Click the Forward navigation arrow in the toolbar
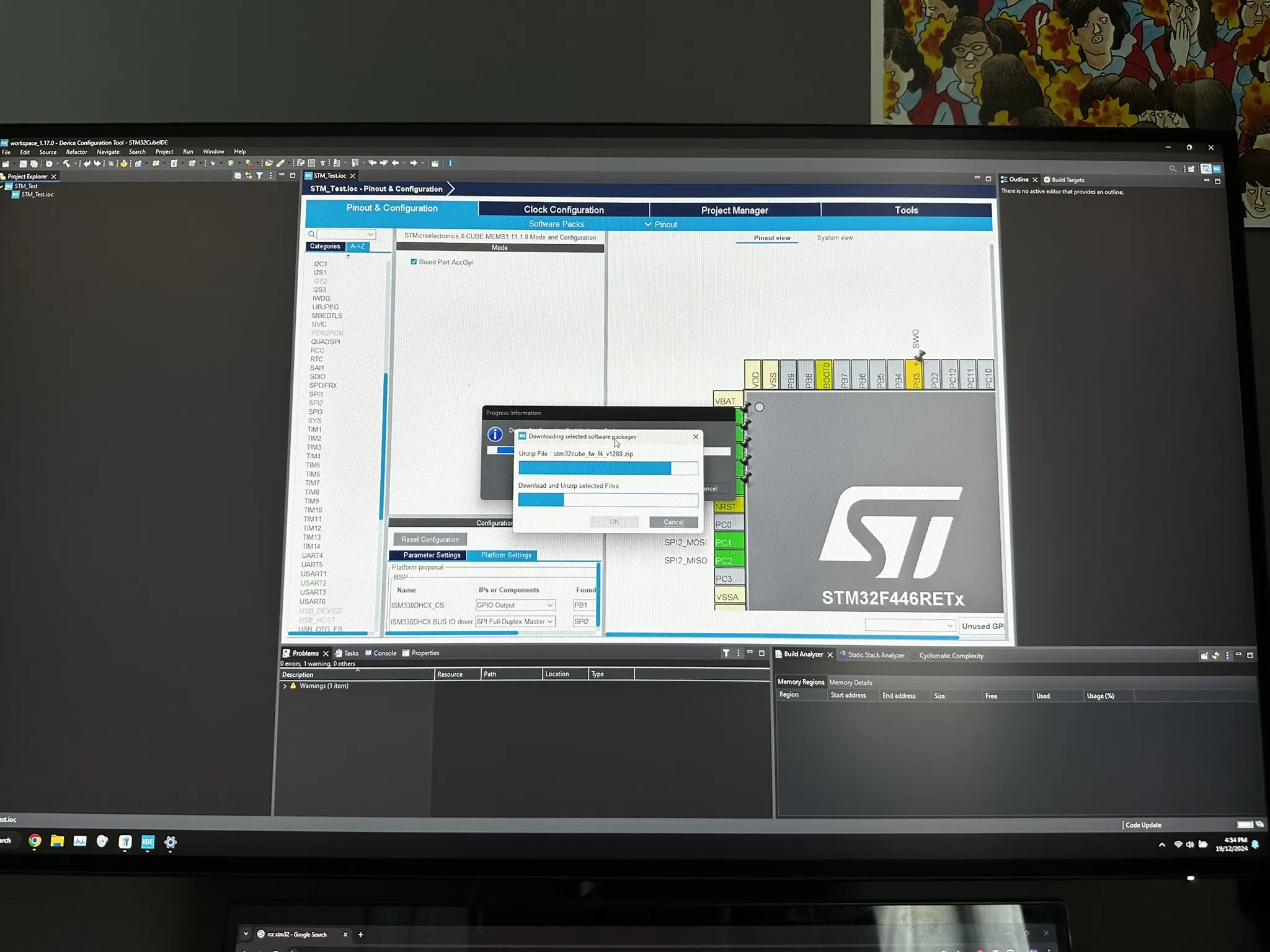This screenshot has width=1270, height=952. pos(414,163)
